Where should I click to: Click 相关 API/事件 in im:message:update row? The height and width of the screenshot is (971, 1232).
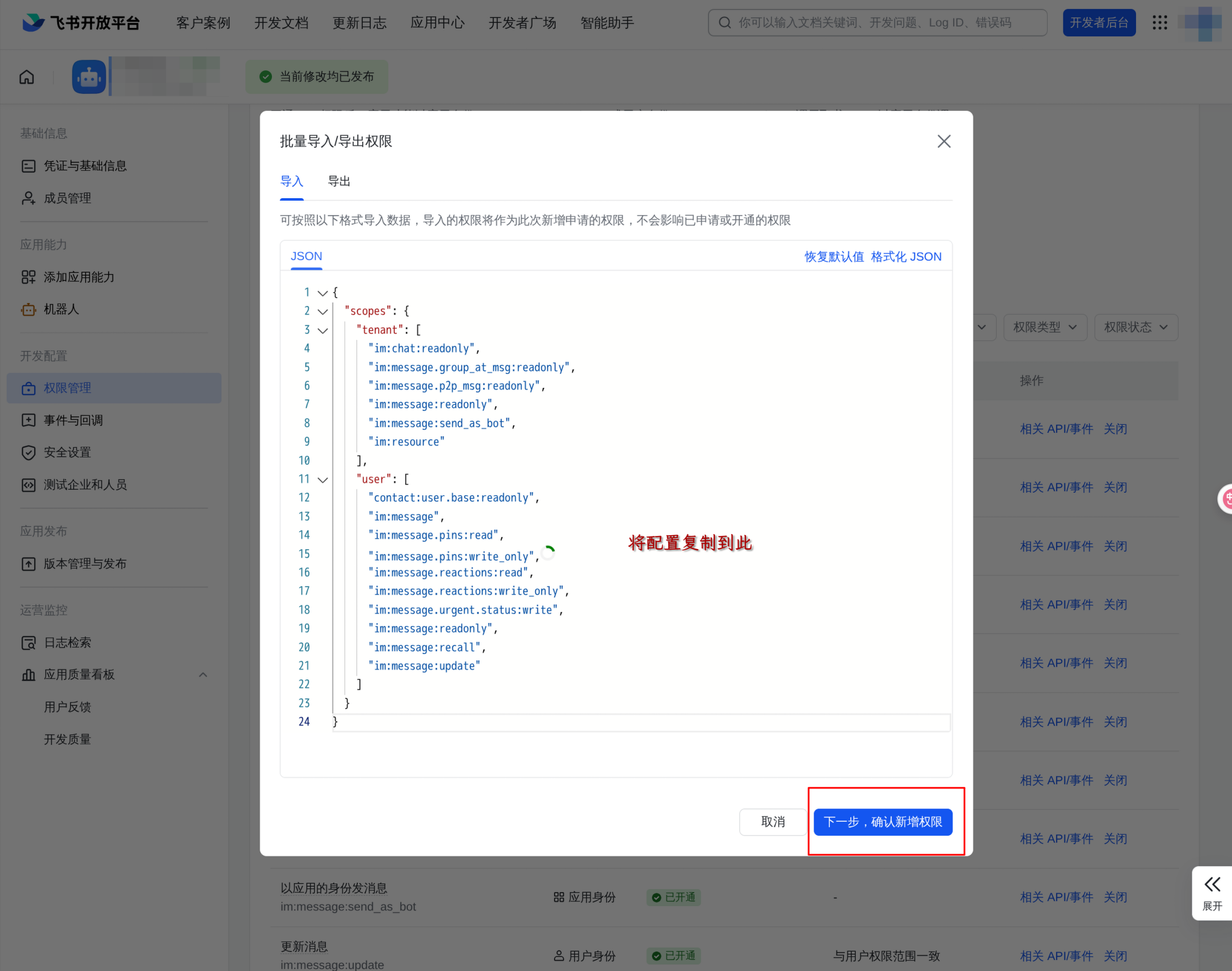coord(1056,956)
